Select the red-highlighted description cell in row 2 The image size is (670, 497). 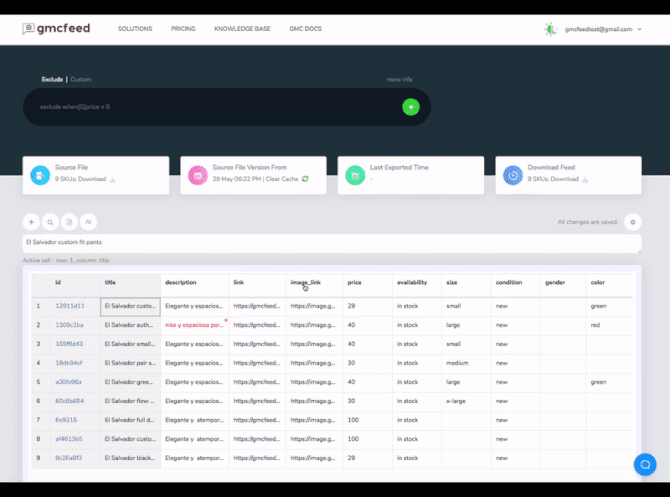[195, 325]
